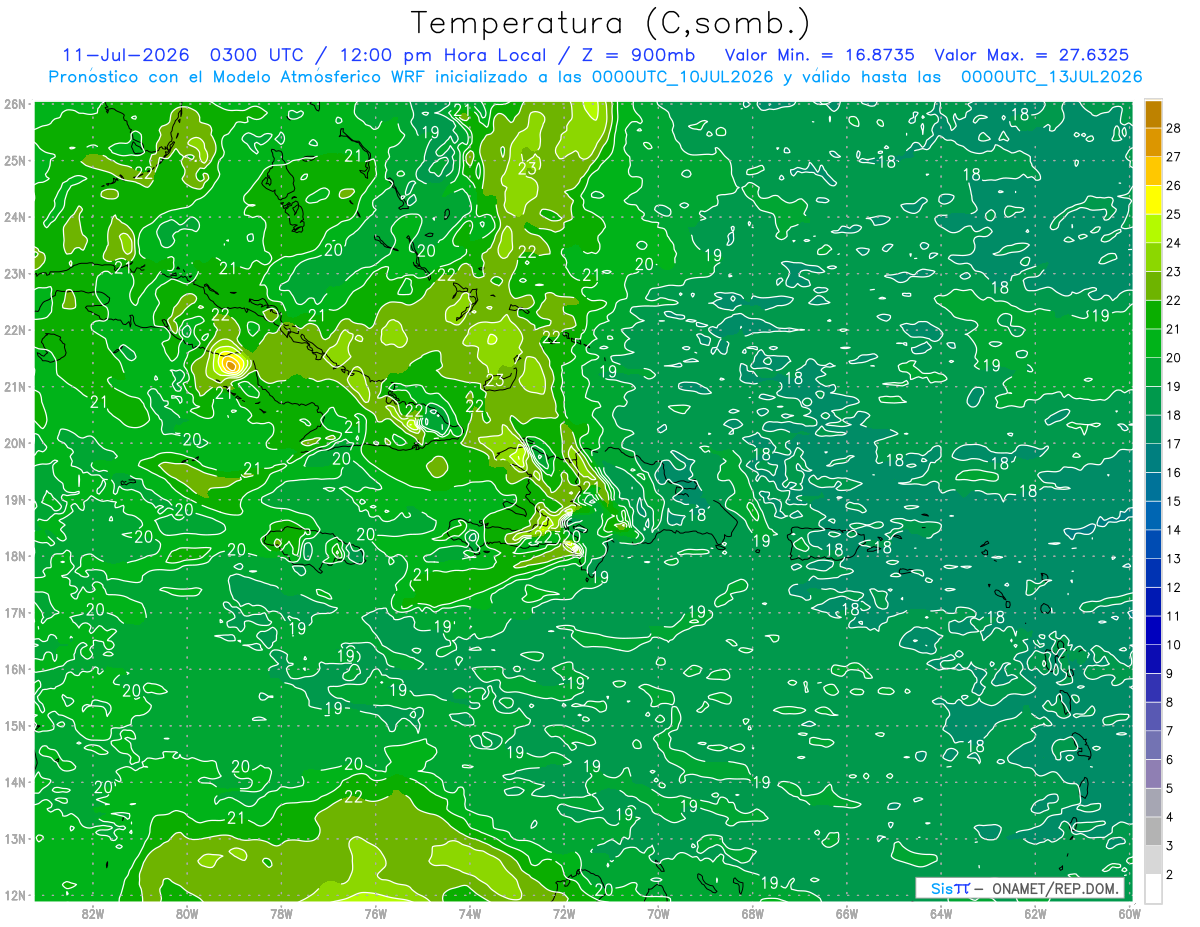Screen dimensions: 1200x927
Task: Click colorbar value label "24"
Action: (x=1173, y=243)
